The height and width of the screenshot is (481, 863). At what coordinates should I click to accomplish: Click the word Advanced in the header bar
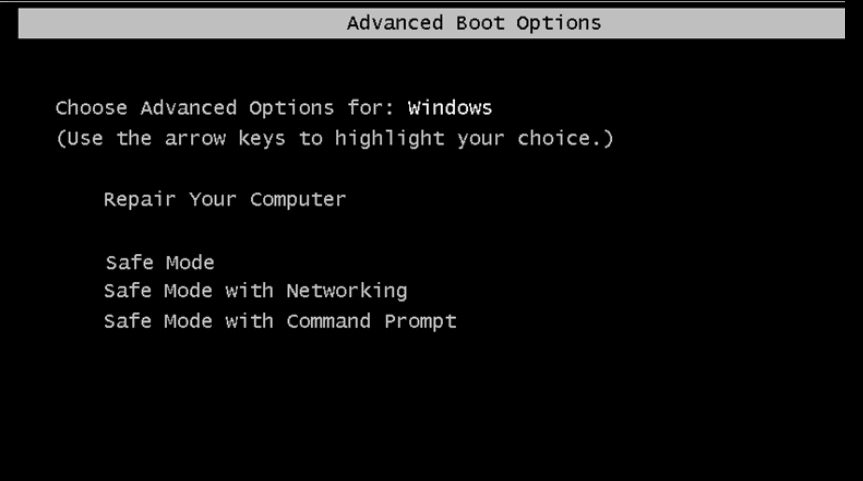click(395, 23)
